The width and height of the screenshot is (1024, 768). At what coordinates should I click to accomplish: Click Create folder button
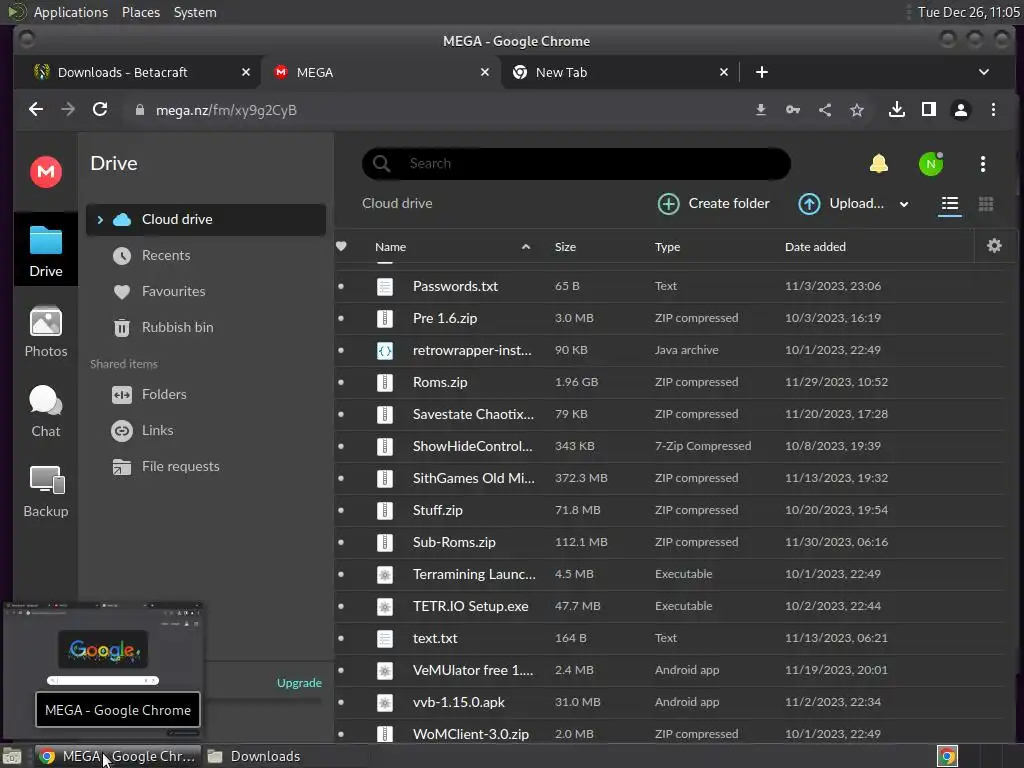[x=713, y=204]
